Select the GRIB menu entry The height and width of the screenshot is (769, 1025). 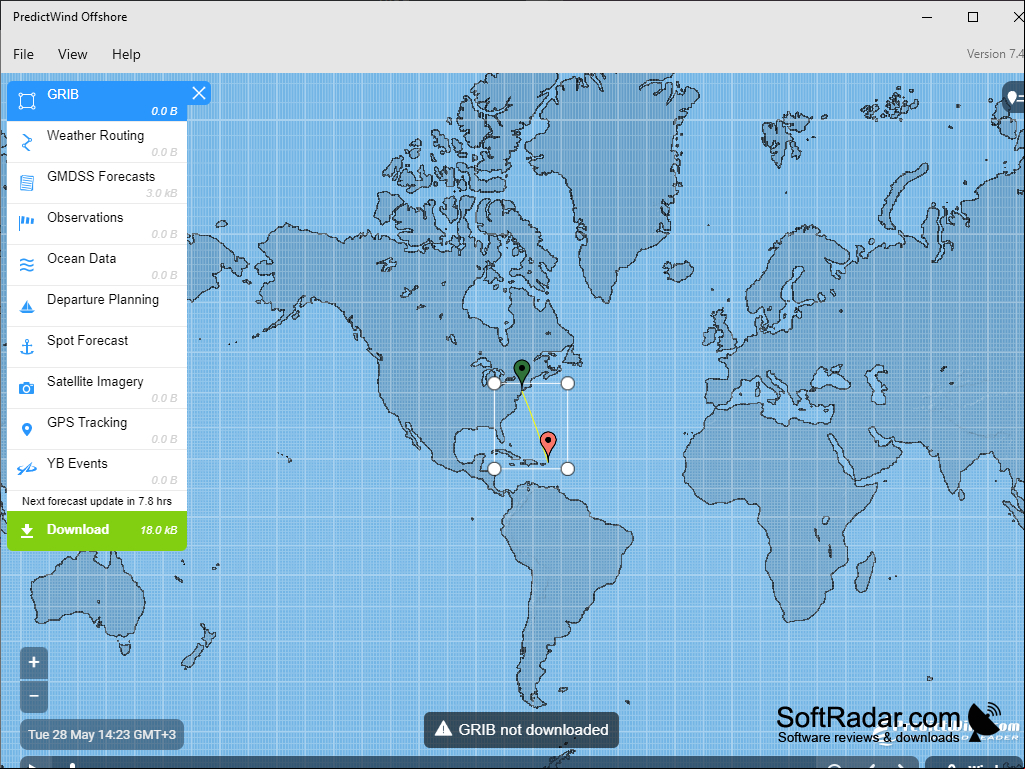point(97,101)
